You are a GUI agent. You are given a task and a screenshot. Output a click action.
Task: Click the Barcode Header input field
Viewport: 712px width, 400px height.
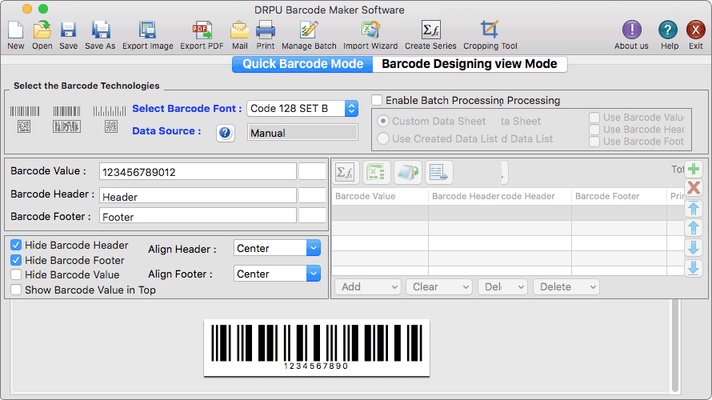point(198,196)
